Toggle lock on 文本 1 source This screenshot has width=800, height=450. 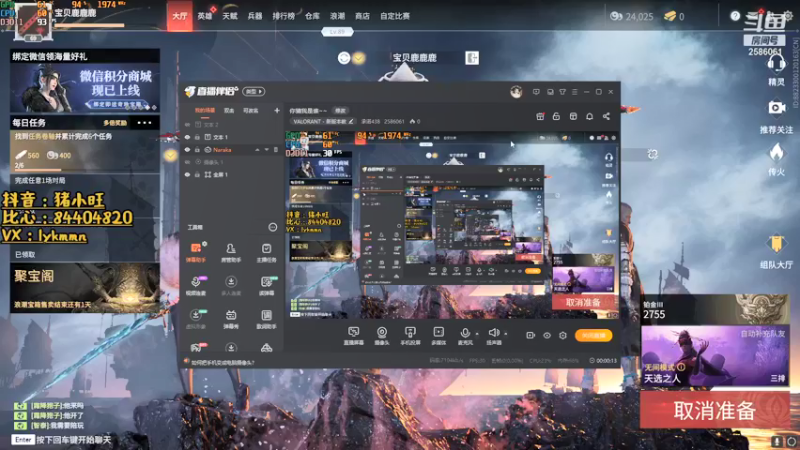point(197,137)
